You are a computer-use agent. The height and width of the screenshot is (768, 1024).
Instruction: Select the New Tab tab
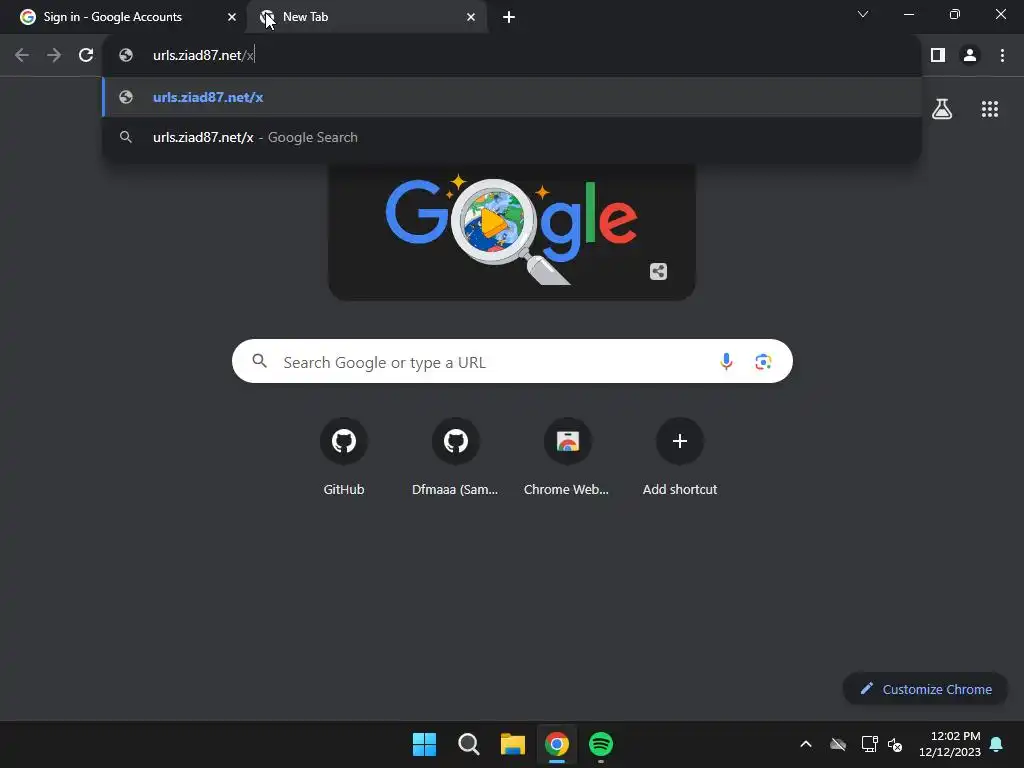(366, 17)
